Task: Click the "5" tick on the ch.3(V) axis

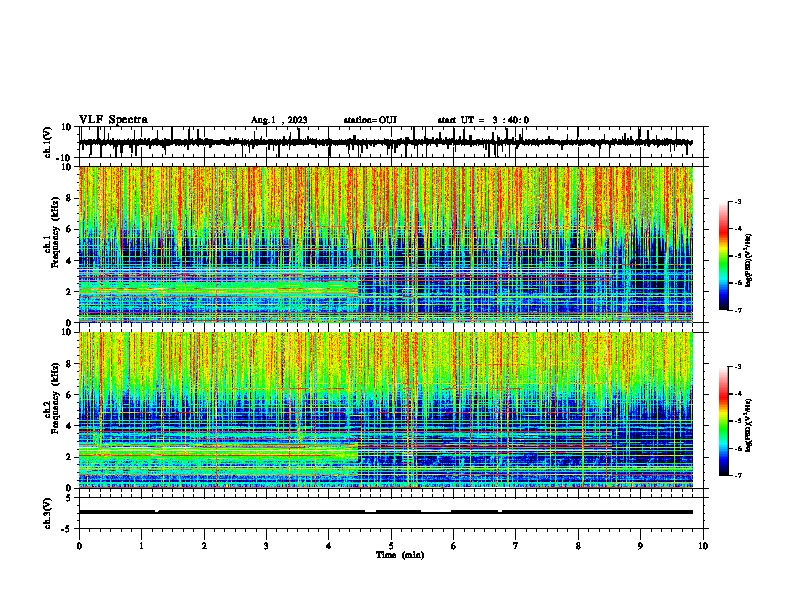Action: 69,498
